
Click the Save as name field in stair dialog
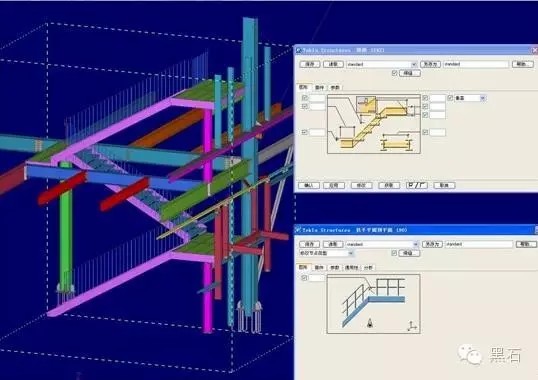pos(476,64)
